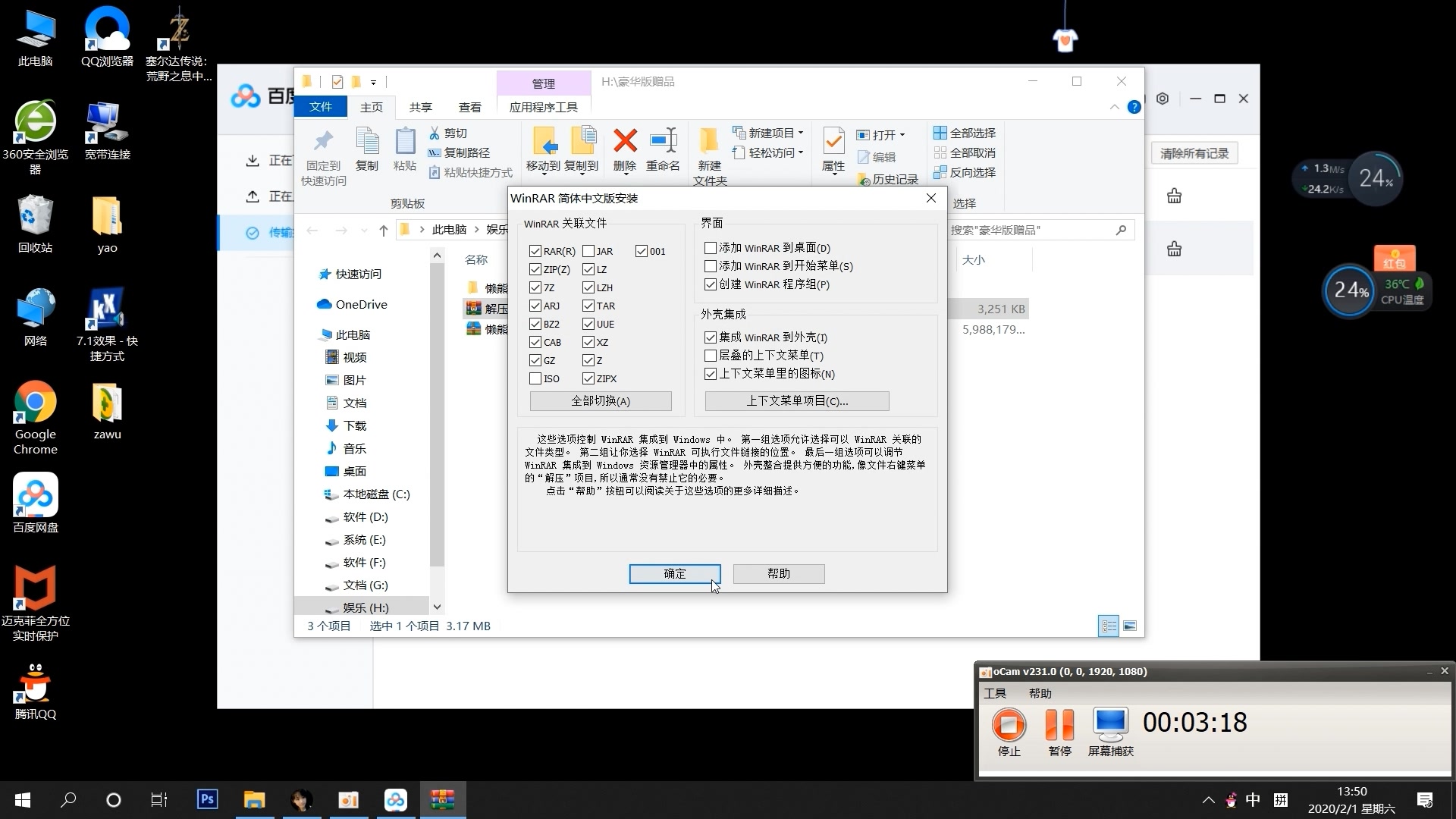Click 反向选择 in the ribbon
This screenshot has width=1456, height=819.
point(965,172)
